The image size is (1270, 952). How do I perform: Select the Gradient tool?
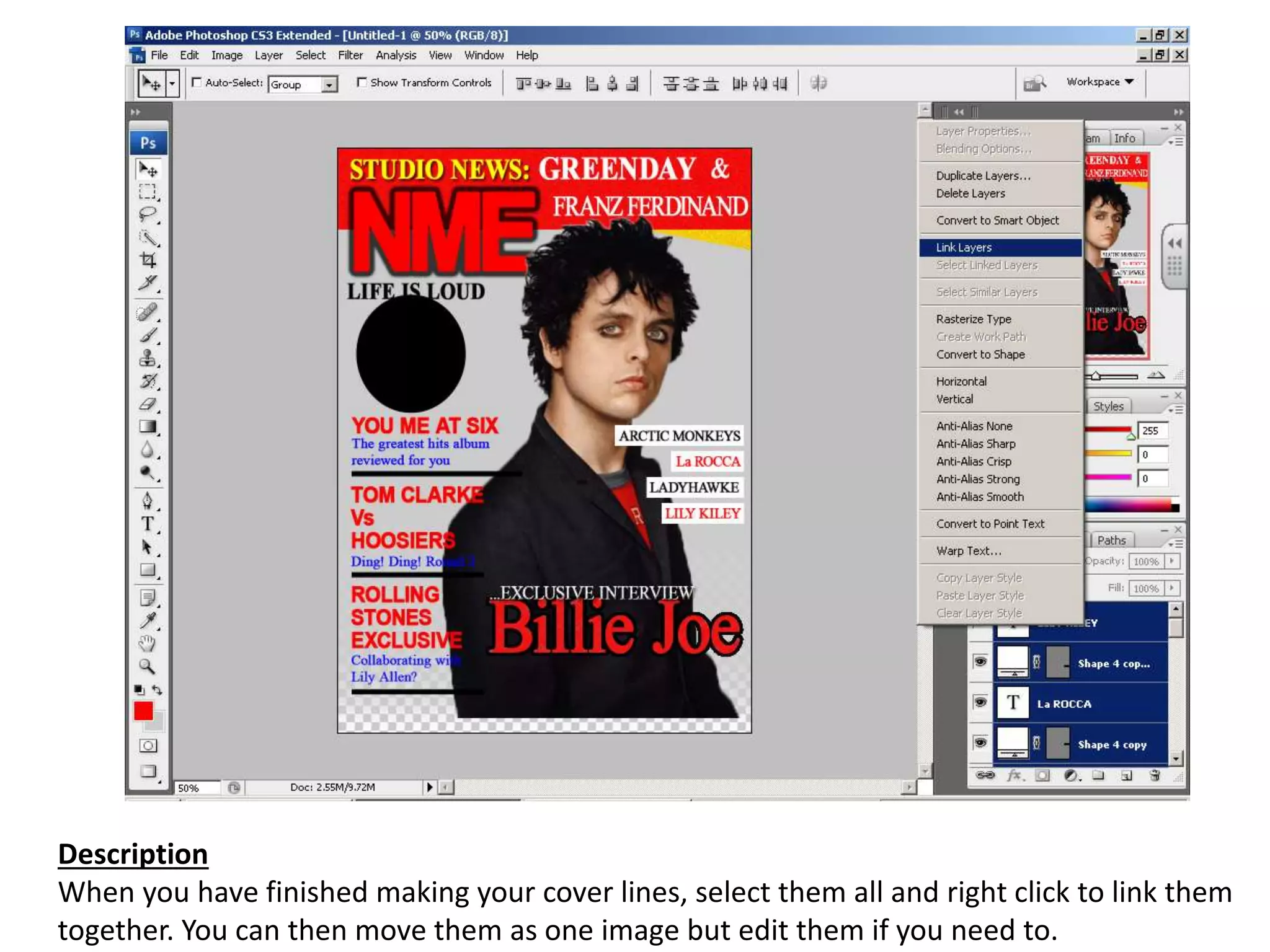pos(148,426)
